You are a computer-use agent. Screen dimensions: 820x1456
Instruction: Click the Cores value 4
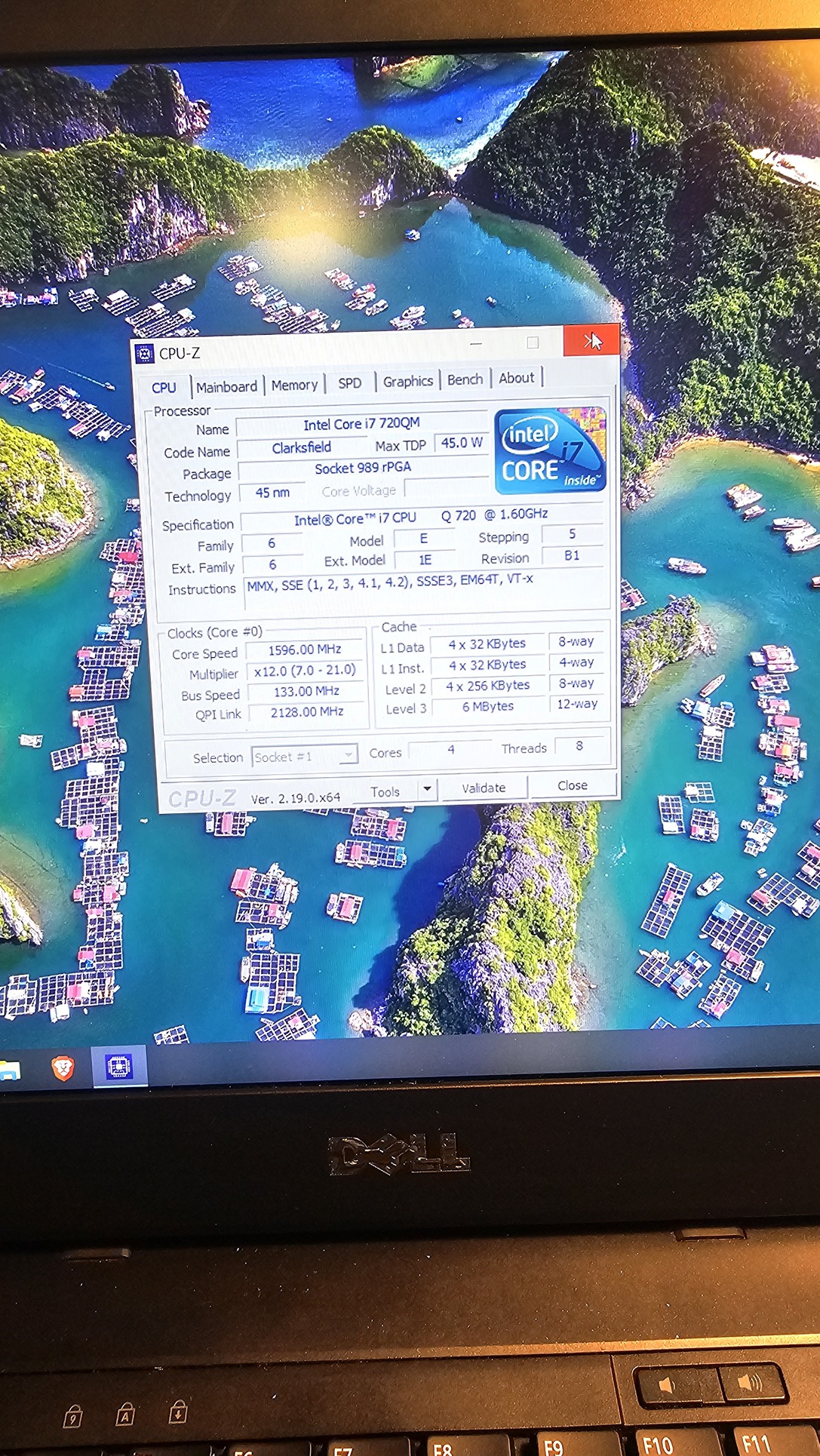click(x=450, y=749)
